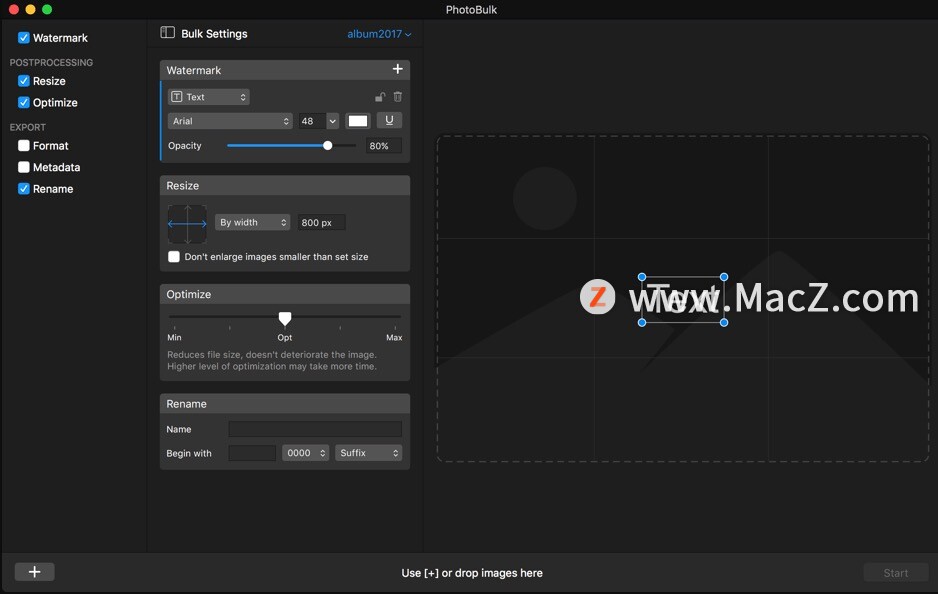This screenshot has height=594, width=938.
Task: Uncheck the Resize postprocessing option
Action: [x=24, y=81]
